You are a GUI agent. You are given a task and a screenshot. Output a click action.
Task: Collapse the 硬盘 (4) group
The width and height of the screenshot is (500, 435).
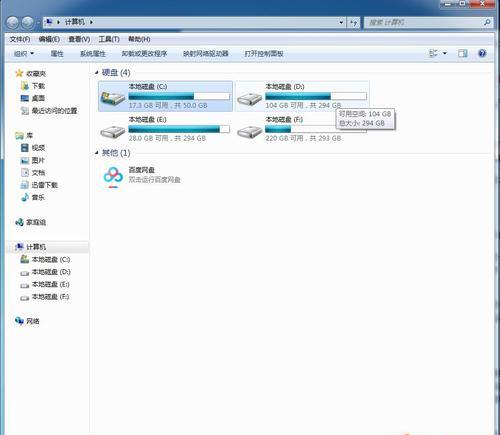coord(96,72)
